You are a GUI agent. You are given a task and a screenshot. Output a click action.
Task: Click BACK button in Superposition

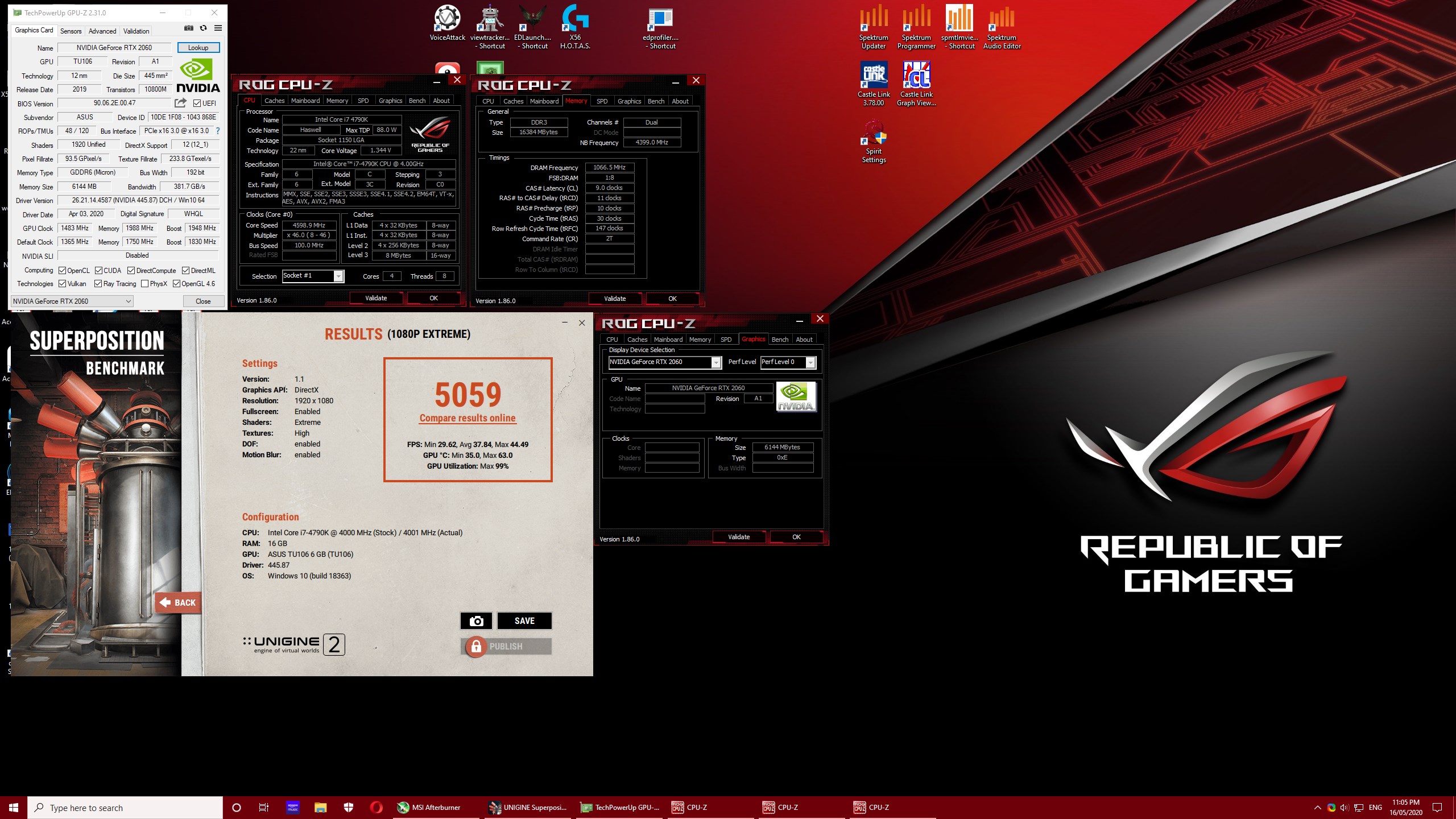point(178,603)
